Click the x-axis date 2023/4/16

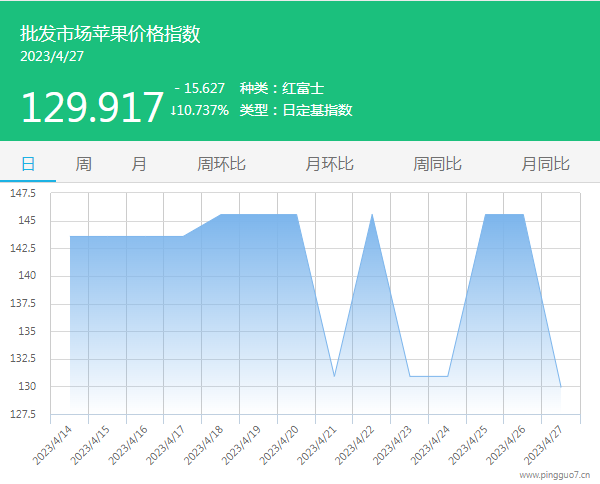128,446
